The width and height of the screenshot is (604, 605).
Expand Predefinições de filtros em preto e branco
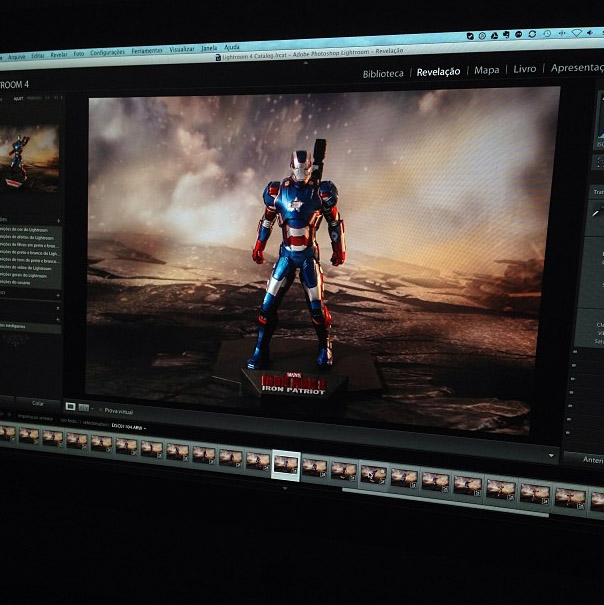[x=28, y=245]
